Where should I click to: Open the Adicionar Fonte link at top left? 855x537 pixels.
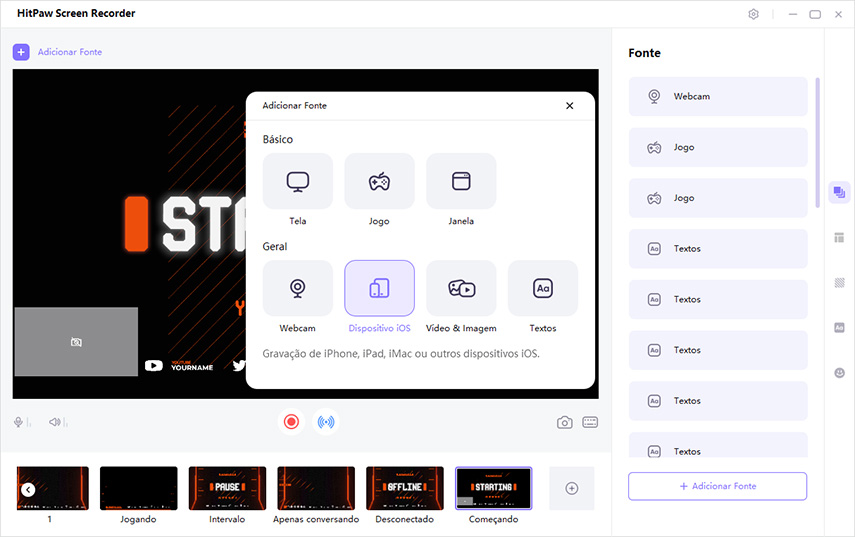(x=70, y=52)
